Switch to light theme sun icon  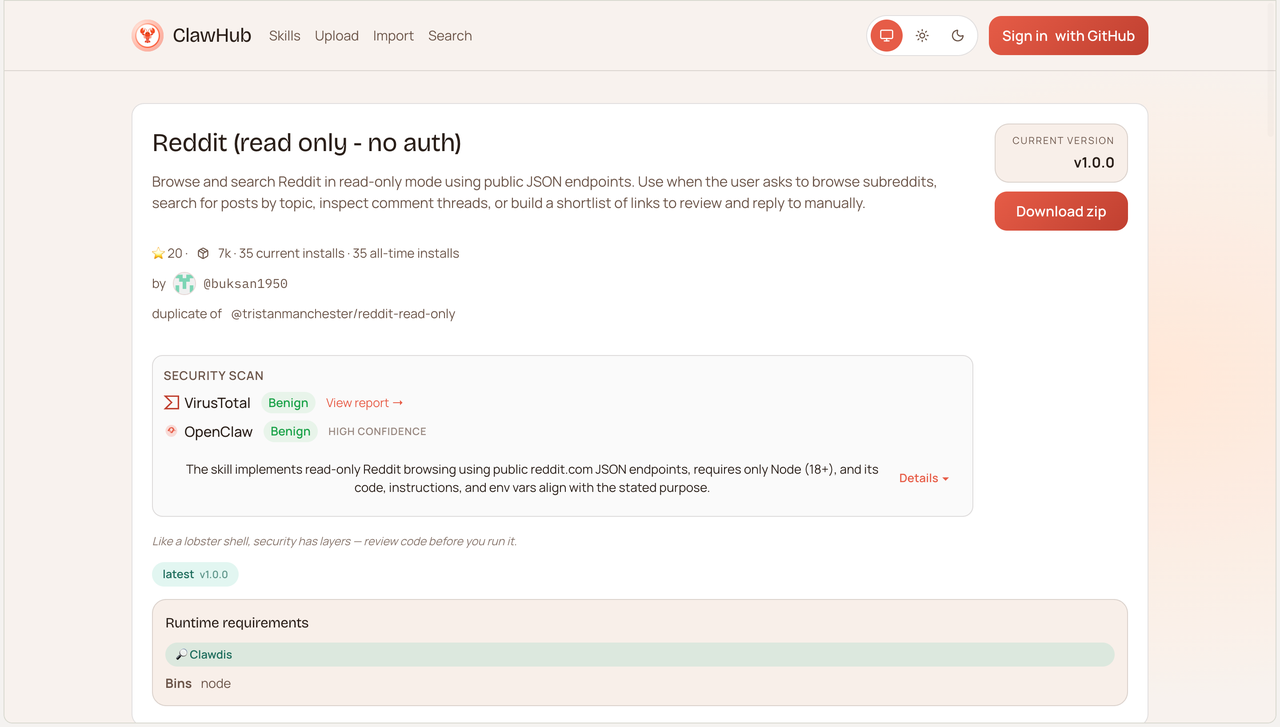(922, 36)
